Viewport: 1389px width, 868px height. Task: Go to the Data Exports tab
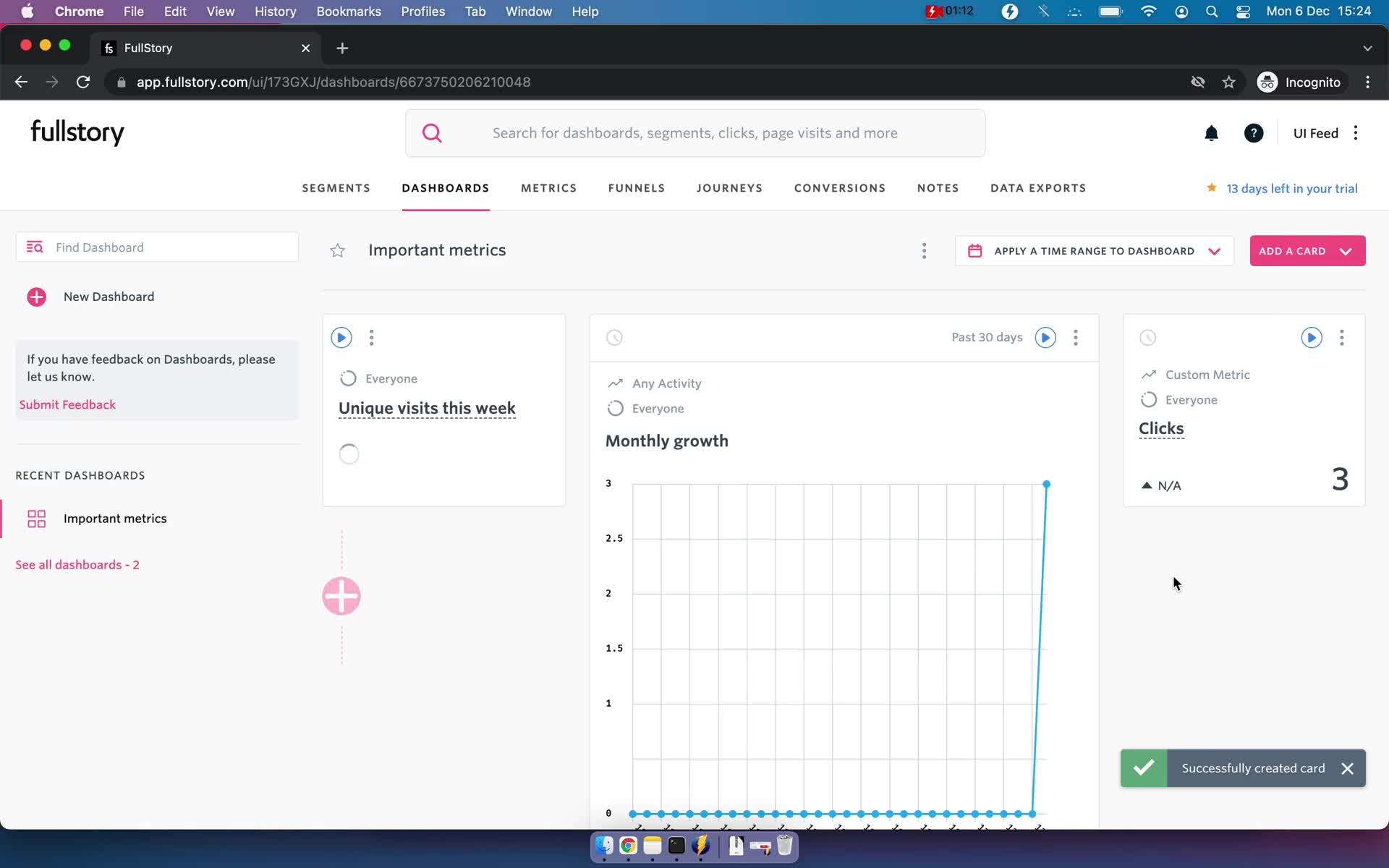coord(1038,188)
